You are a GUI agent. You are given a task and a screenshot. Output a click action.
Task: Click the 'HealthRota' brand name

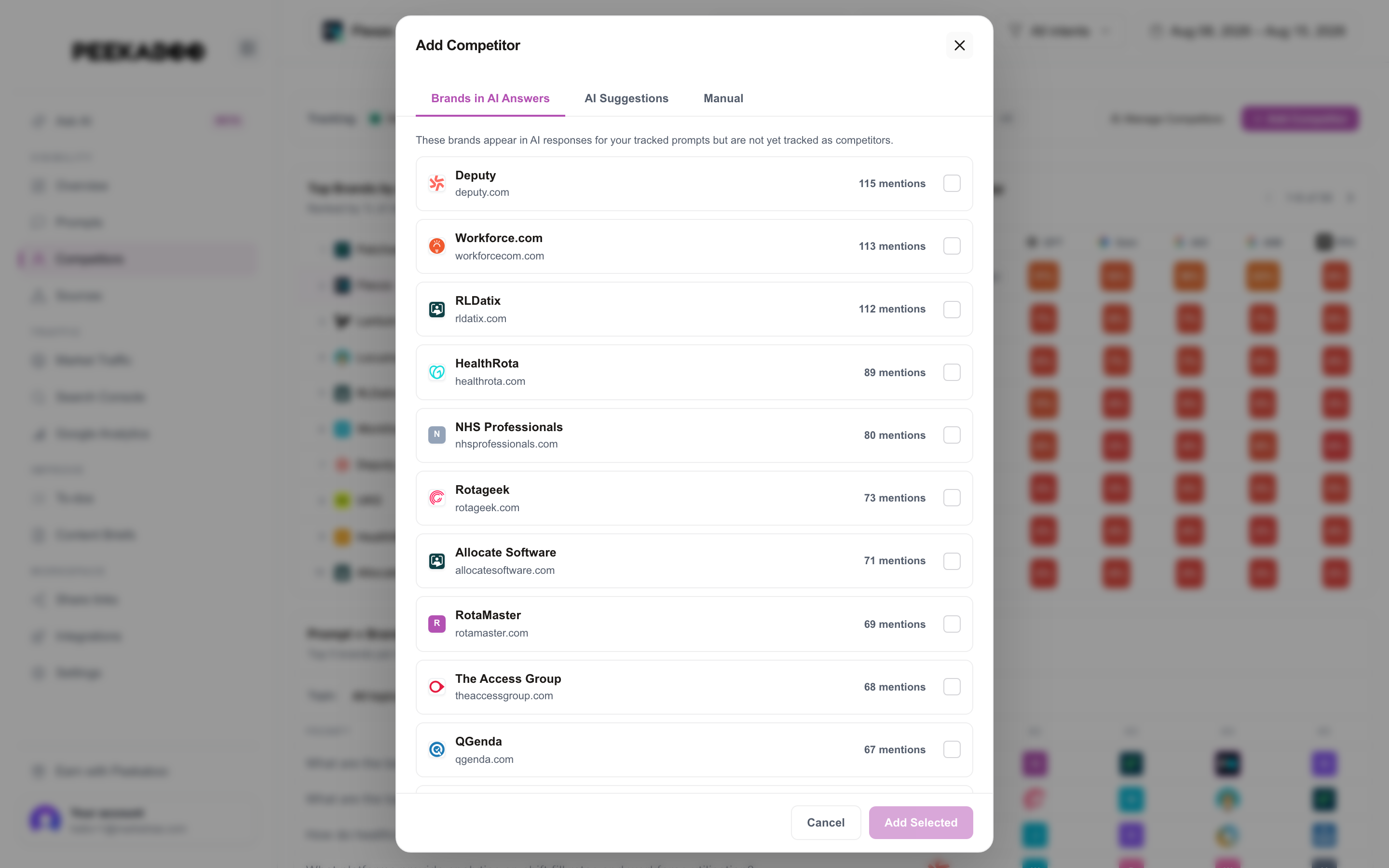487,364
